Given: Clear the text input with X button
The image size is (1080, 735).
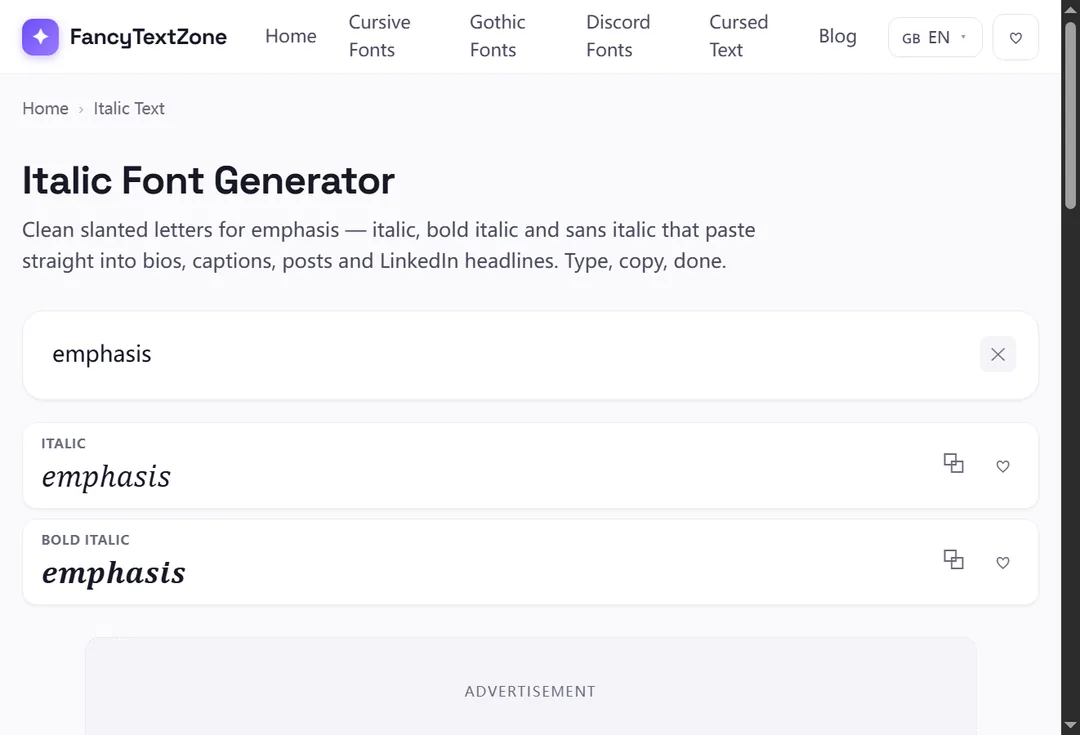Looking at the screenshot, I should pos(997,354).
